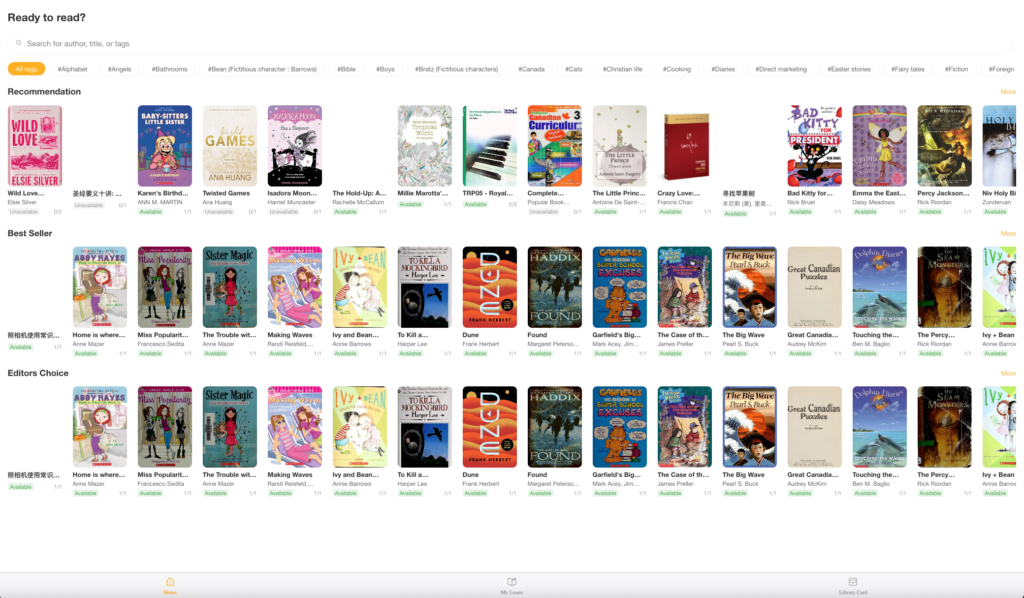
Task: Select Ivy and Bean cover in Best Seller
Action: pyautogui.click(x=360, y=287)
